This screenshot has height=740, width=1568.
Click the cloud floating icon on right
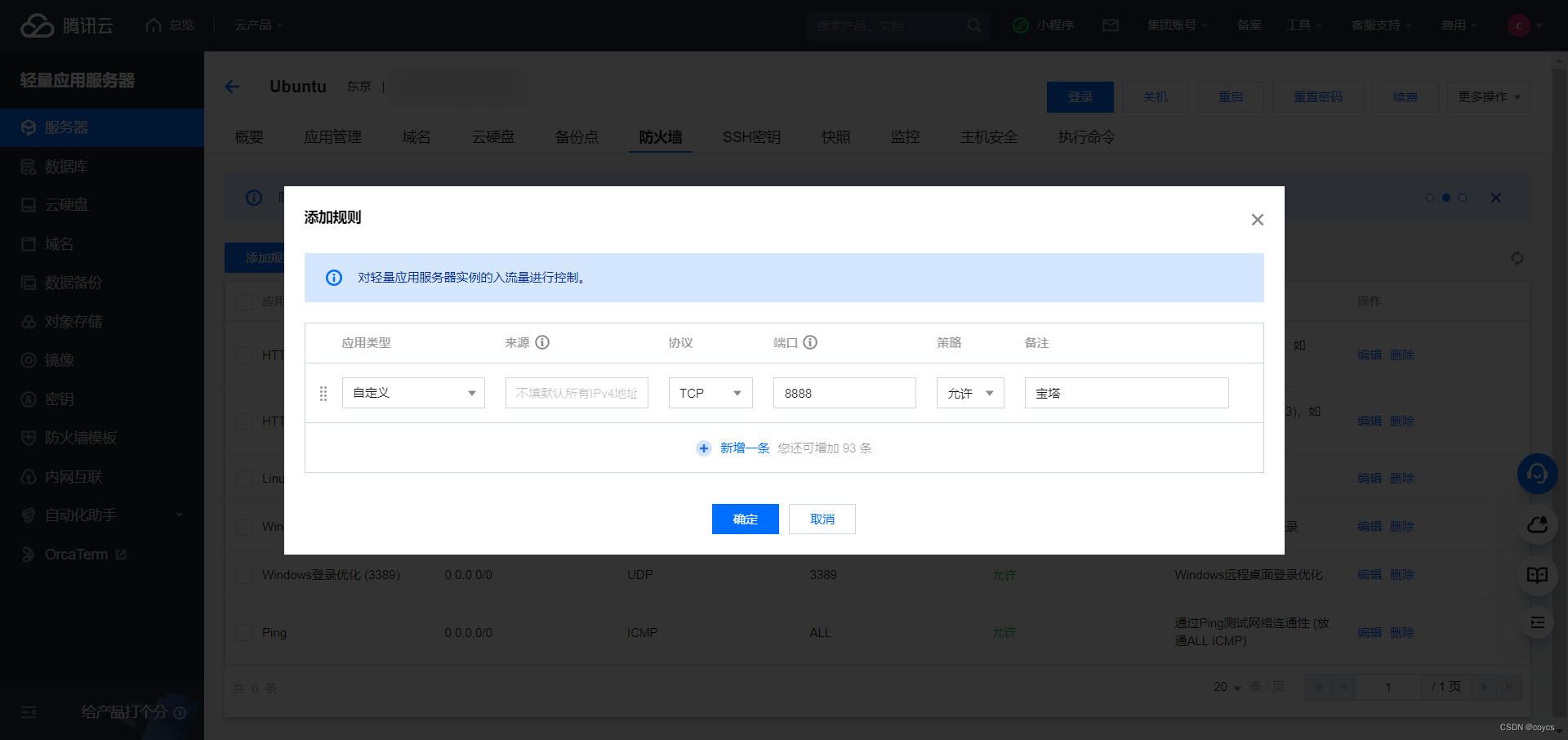click(1538, 524)
